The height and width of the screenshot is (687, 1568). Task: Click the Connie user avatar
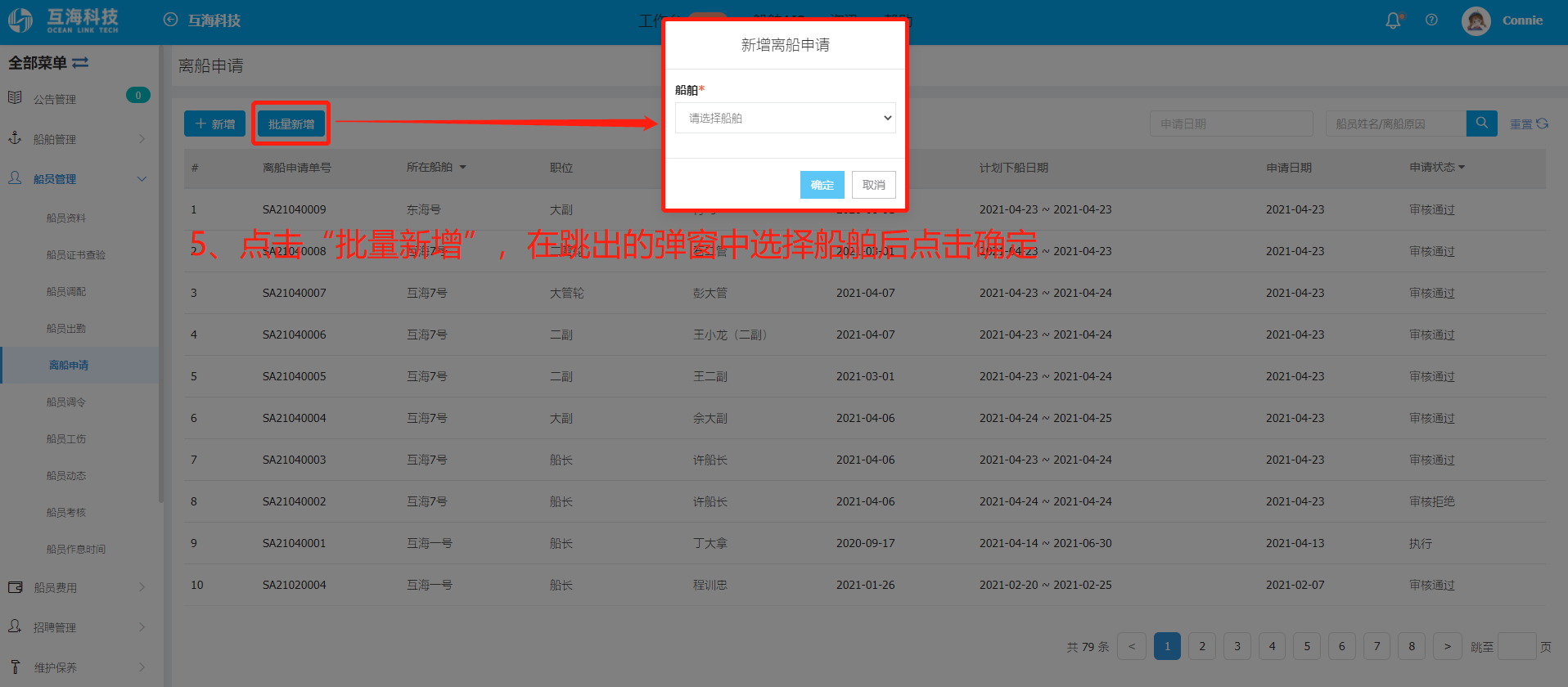[x=1476, y=21]
